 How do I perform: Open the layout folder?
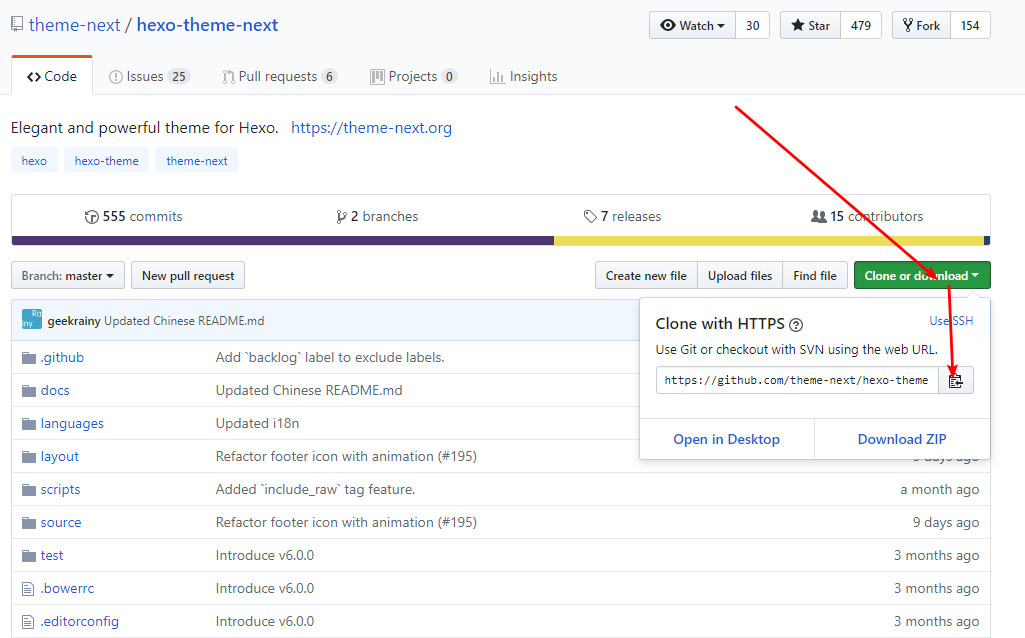[59, 457]
